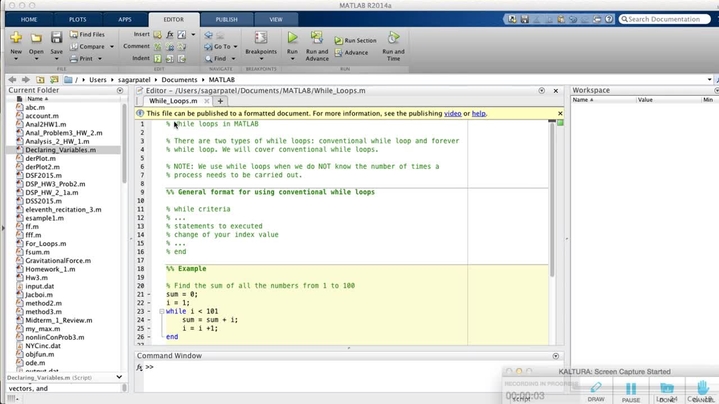Click the Navigate back arrow icon
719x404 pixels.
pyautogui.click(x=209, y=35)
